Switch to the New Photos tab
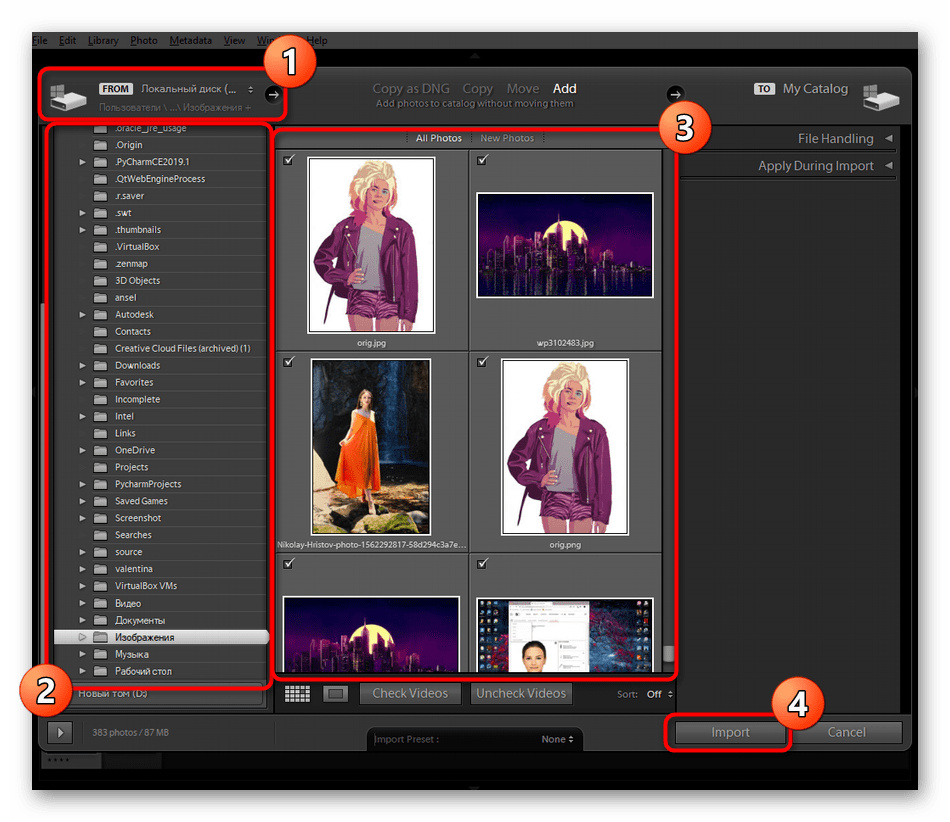Screen dimensions: 950x822 (x=506, y=138)
